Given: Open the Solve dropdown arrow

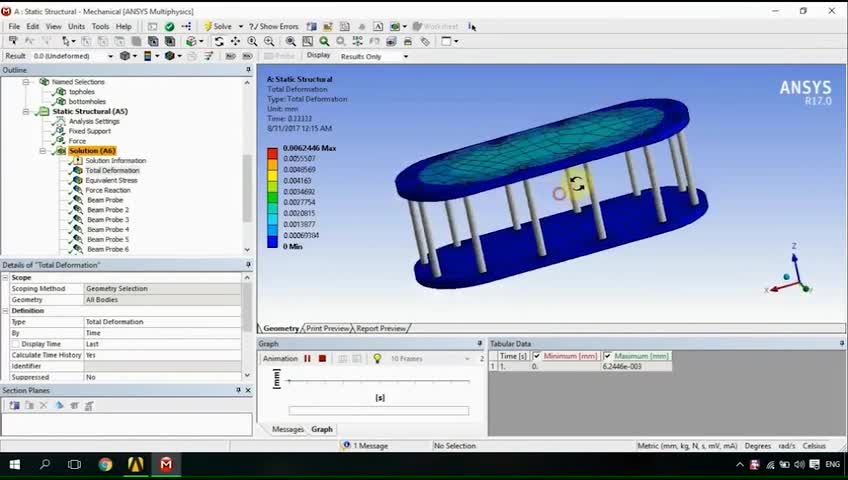Looking at the screenshot, I should [x=241, y=26].
